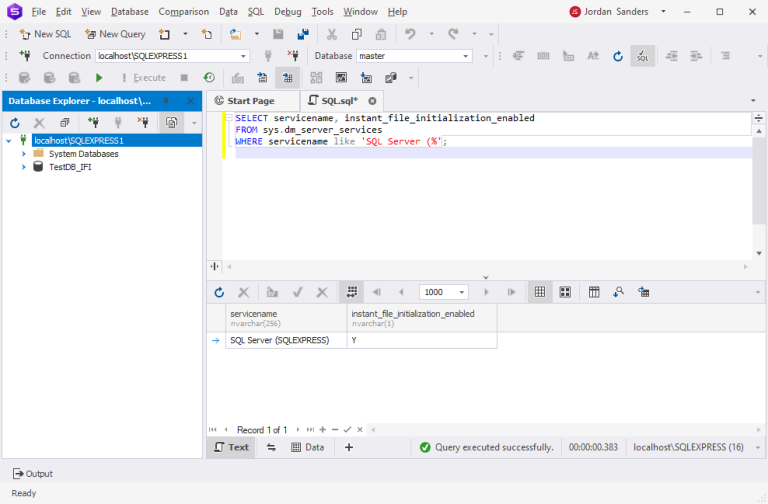Open the Database master dropdown

click(x=466, y=56)
